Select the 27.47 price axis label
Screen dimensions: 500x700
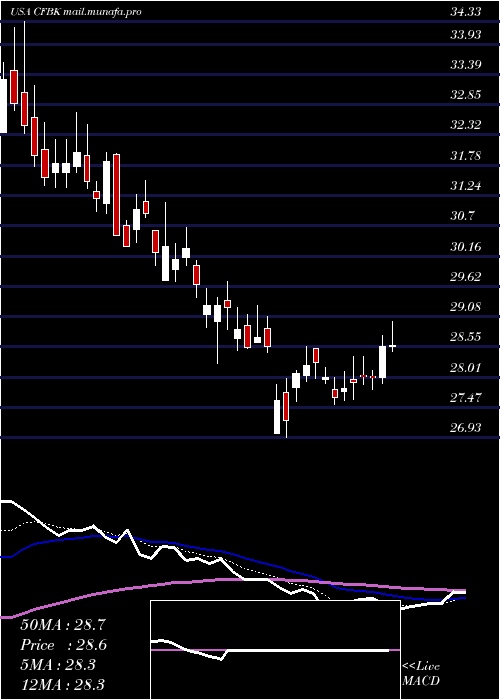coord(466,397)
